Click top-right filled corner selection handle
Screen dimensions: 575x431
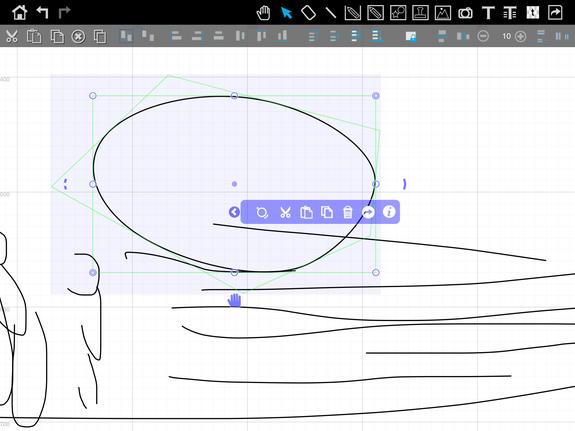pos(376,96)
